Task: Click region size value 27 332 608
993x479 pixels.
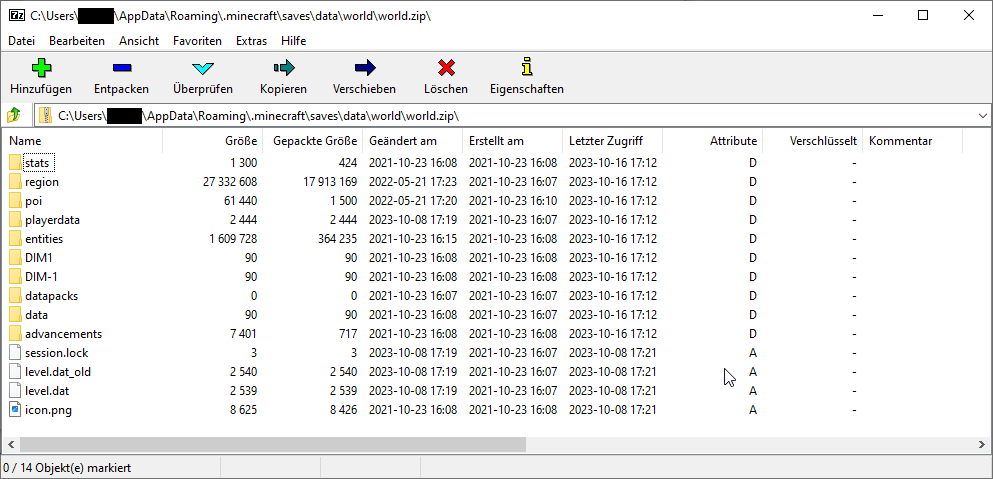Action: (x=230, y=182)
